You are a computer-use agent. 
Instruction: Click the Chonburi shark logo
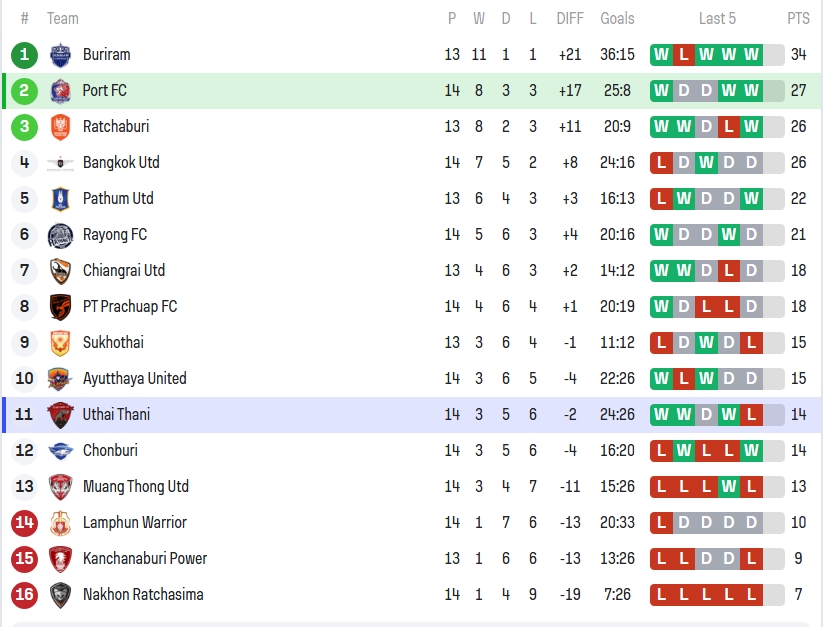[x=60, y=451]
